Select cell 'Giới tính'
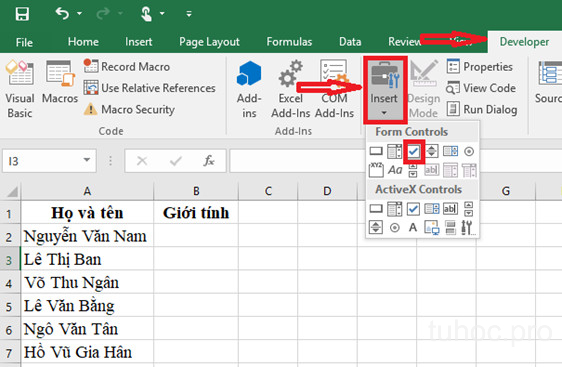562x367 pixels. click(196, 213)
